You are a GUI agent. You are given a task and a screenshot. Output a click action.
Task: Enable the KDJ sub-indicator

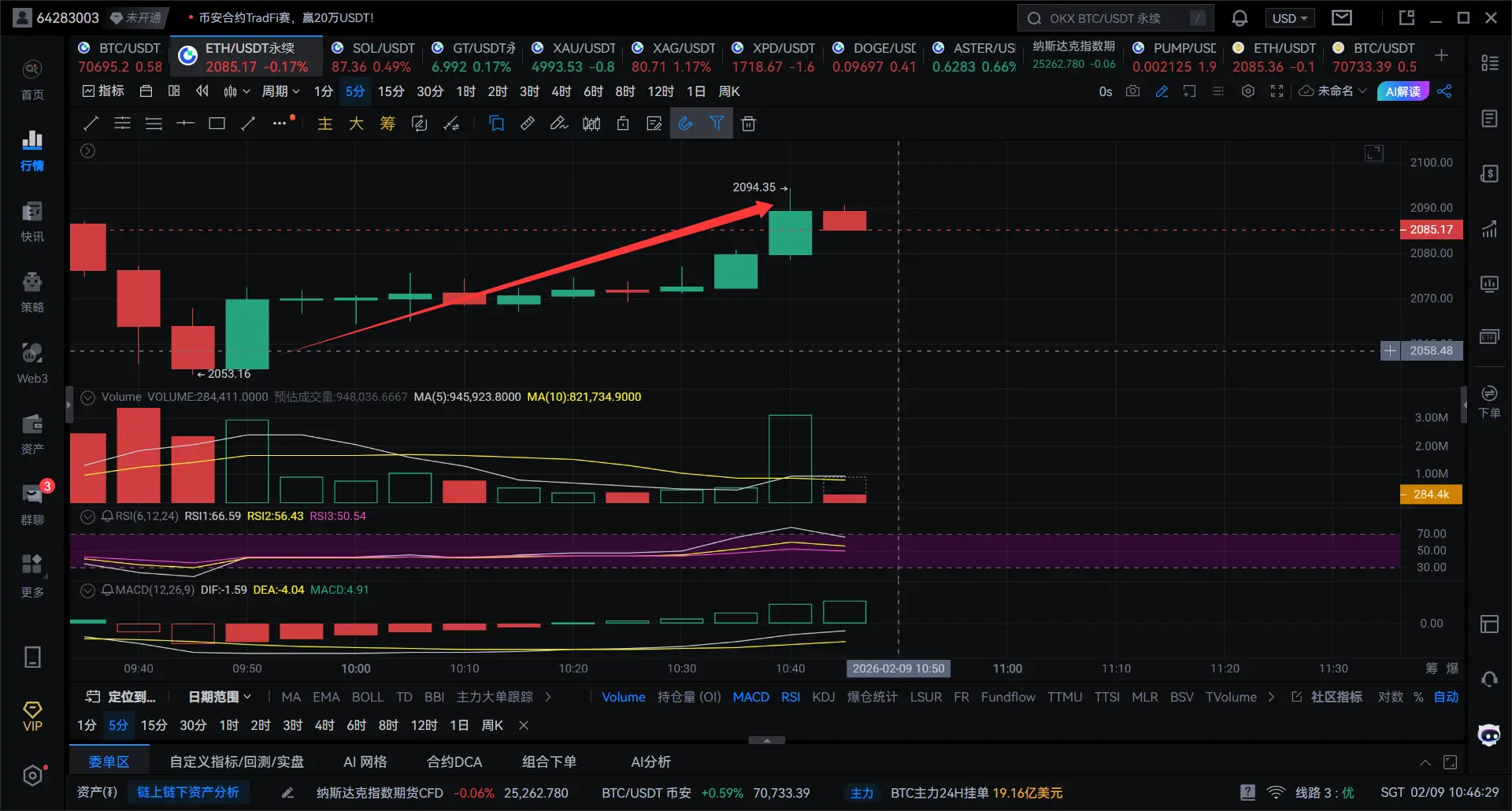(x=824, y=697)
